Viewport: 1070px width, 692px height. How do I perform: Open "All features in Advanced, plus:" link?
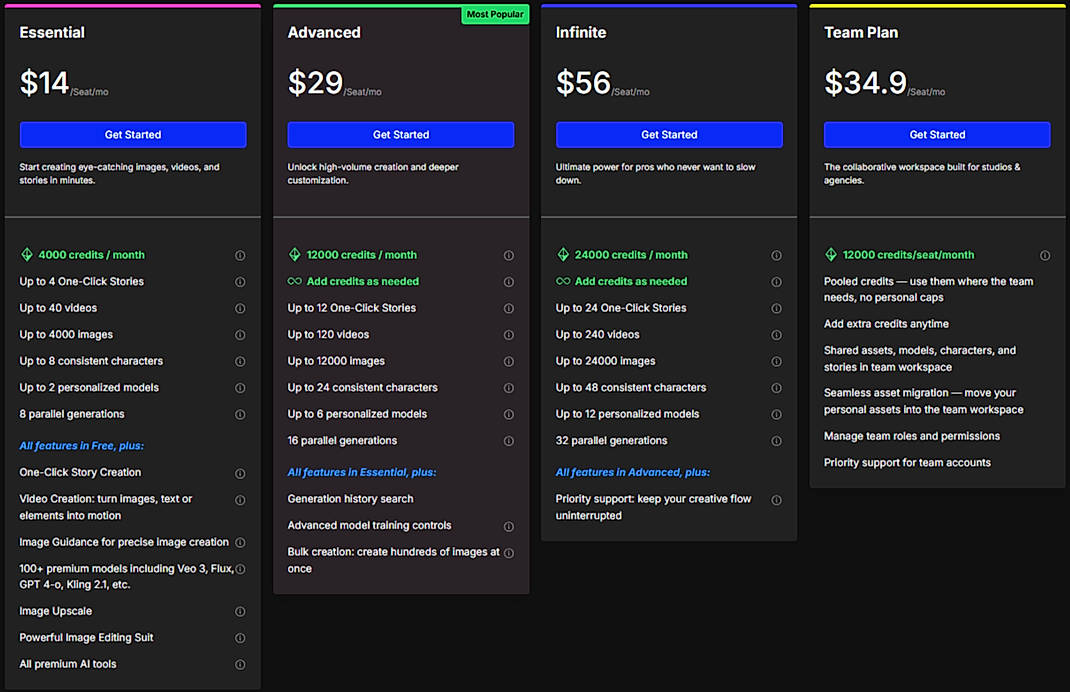click(631, 472)
